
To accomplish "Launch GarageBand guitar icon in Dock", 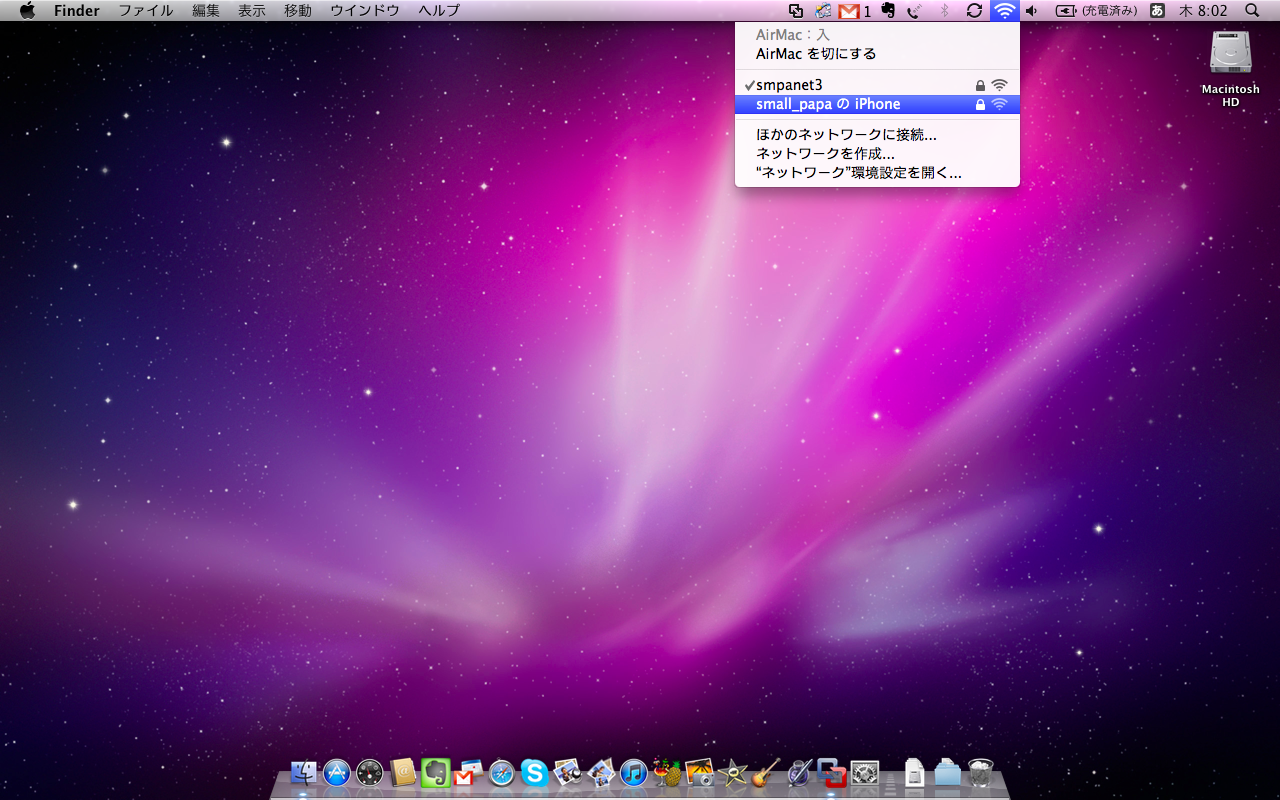I will coord(765,772).
